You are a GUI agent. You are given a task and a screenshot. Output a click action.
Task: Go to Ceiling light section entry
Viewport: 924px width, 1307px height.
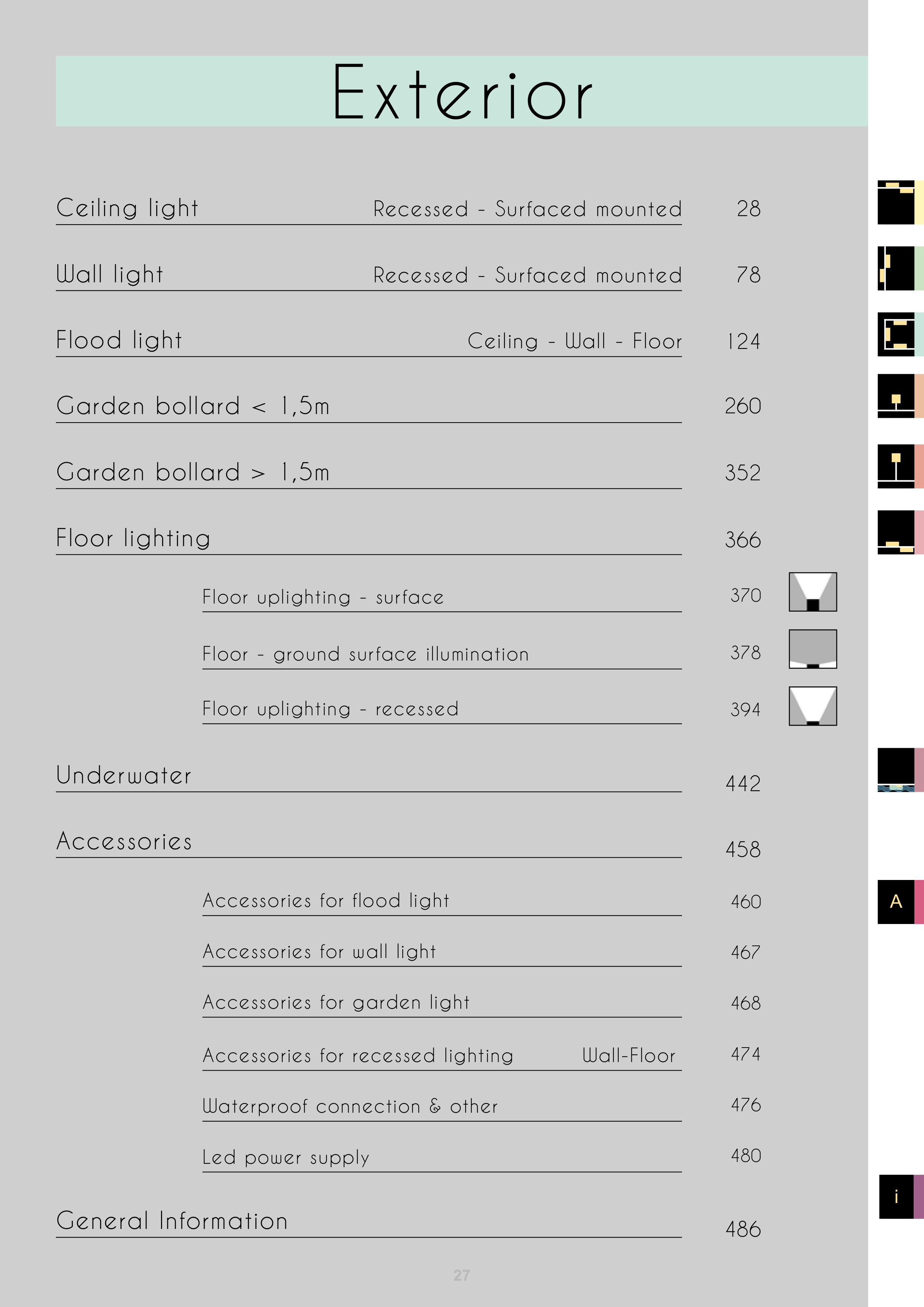pyautogui.click(x=128, y=208)
